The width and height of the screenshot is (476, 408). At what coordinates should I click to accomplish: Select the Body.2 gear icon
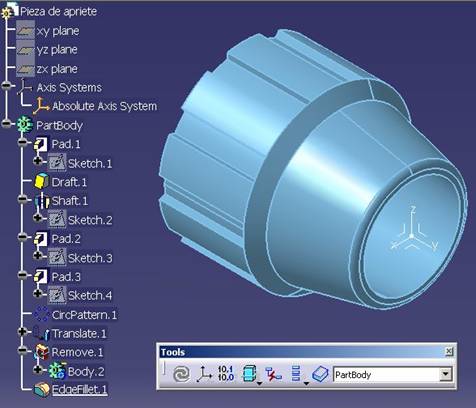[x=57, y=371]
